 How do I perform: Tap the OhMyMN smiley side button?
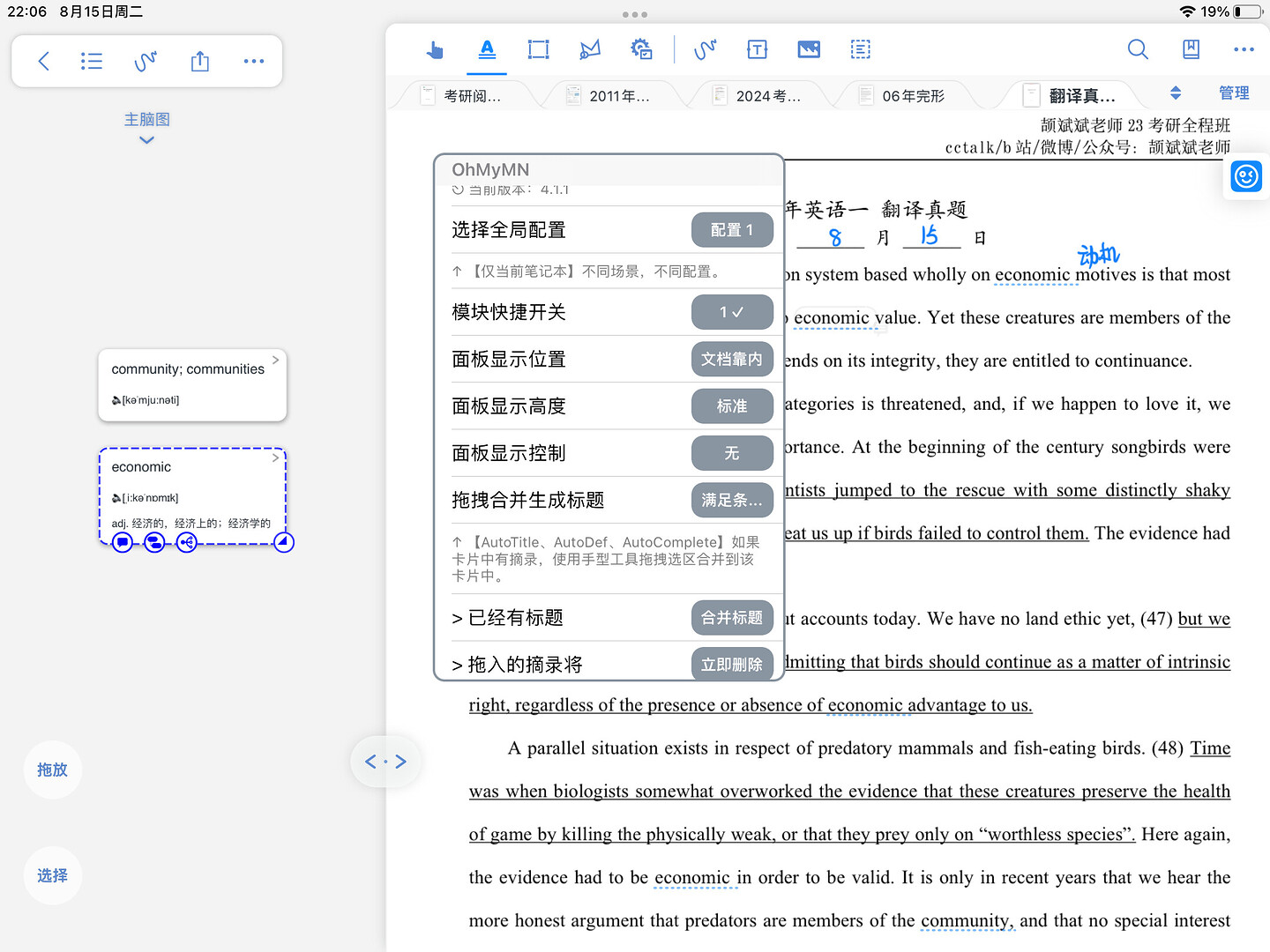click(x=1246, y=177)
